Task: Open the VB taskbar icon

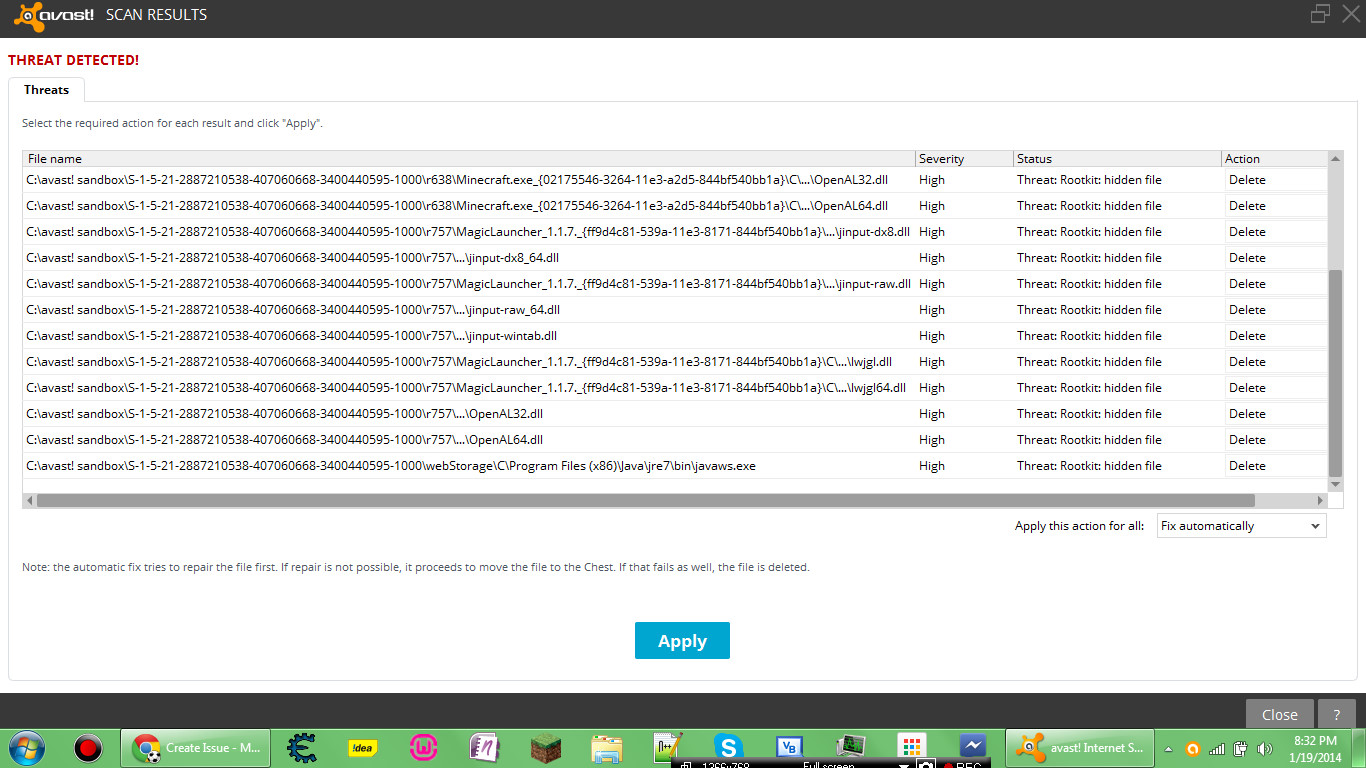Action: point(789,747)
